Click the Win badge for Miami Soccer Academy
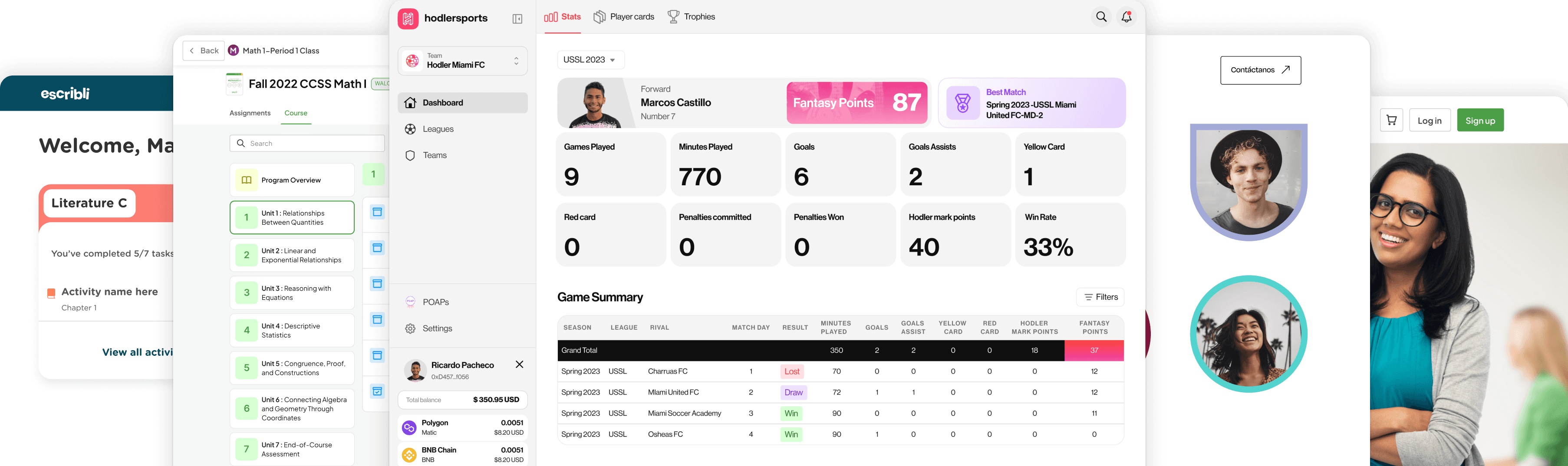 tap(791, 413)
